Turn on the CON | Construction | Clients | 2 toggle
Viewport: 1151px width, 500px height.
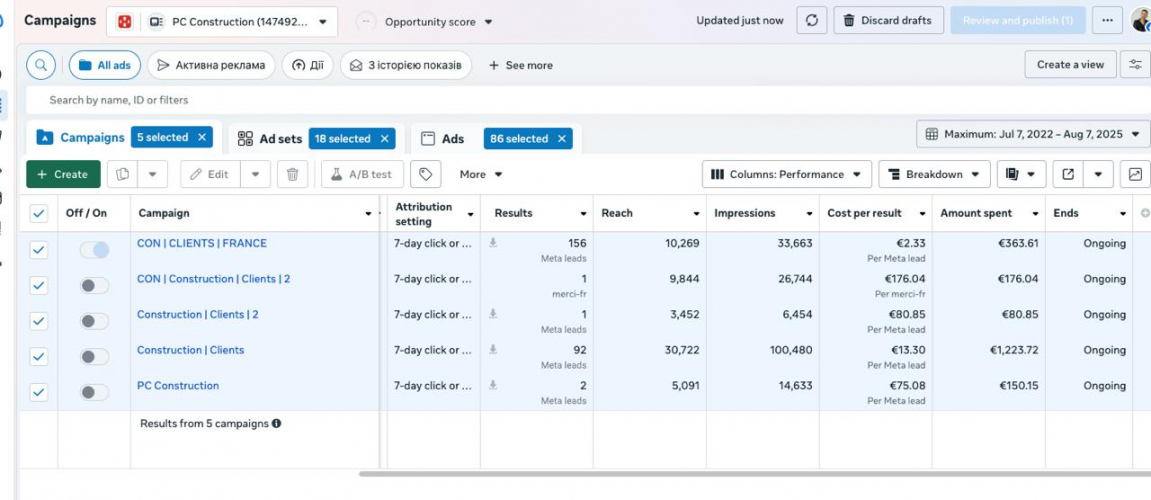95,286
